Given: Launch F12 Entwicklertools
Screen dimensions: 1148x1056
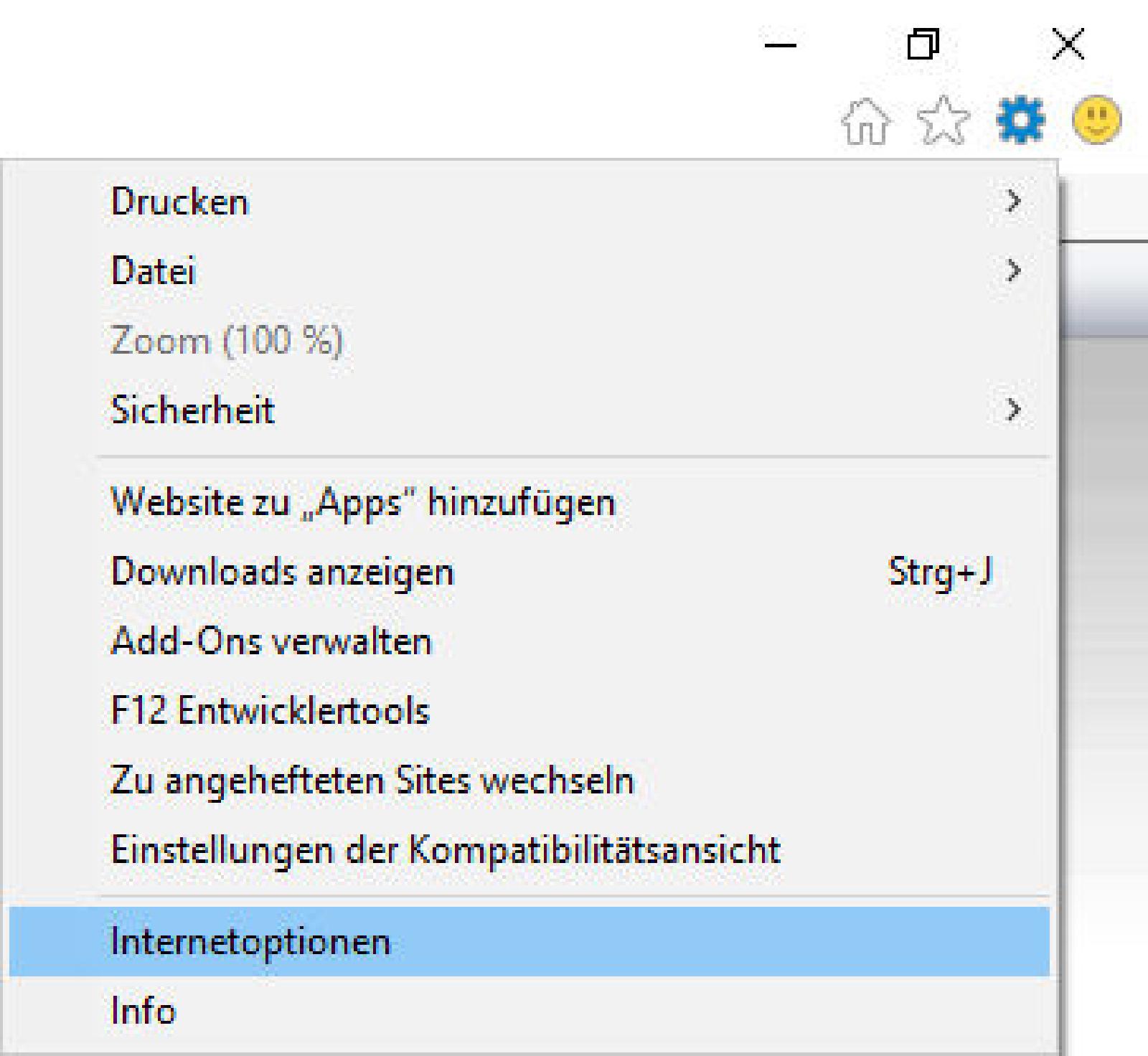Looking at the screenshot, I should click(x=530, y=710).
